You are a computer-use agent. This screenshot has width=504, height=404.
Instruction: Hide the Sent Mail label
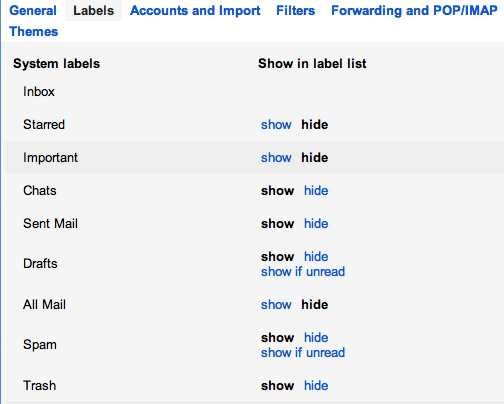coord(316,224)
